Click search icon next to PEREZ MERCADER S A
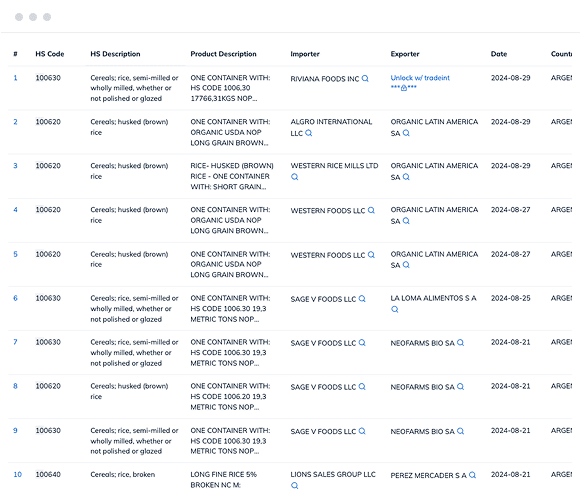The width and height of the screenshot is (580, 500). (x=472, y=475)
